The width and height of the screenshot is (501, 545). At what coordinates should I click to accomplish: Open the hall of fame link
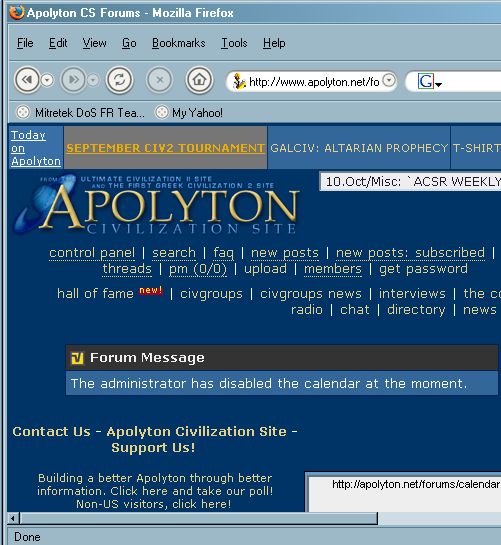(x=95, y=294)
